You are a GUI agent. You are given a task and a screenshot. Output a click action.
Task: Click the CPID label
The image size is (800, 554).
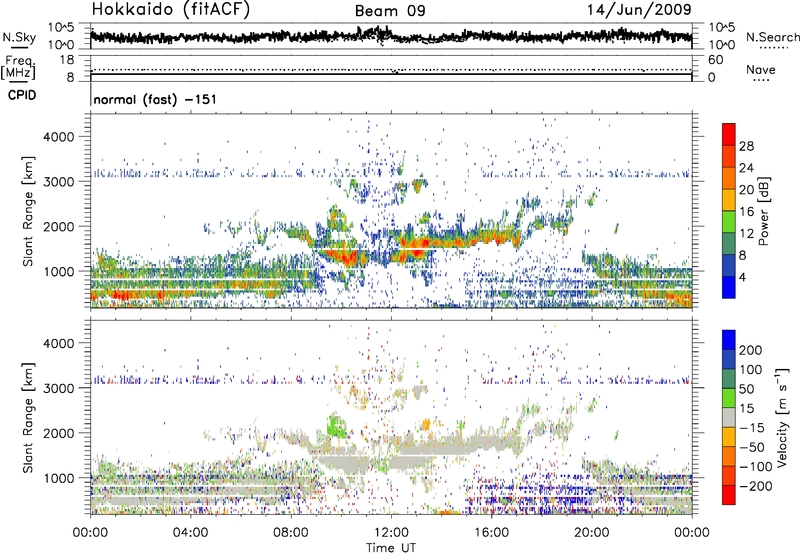tap(22, 95)
